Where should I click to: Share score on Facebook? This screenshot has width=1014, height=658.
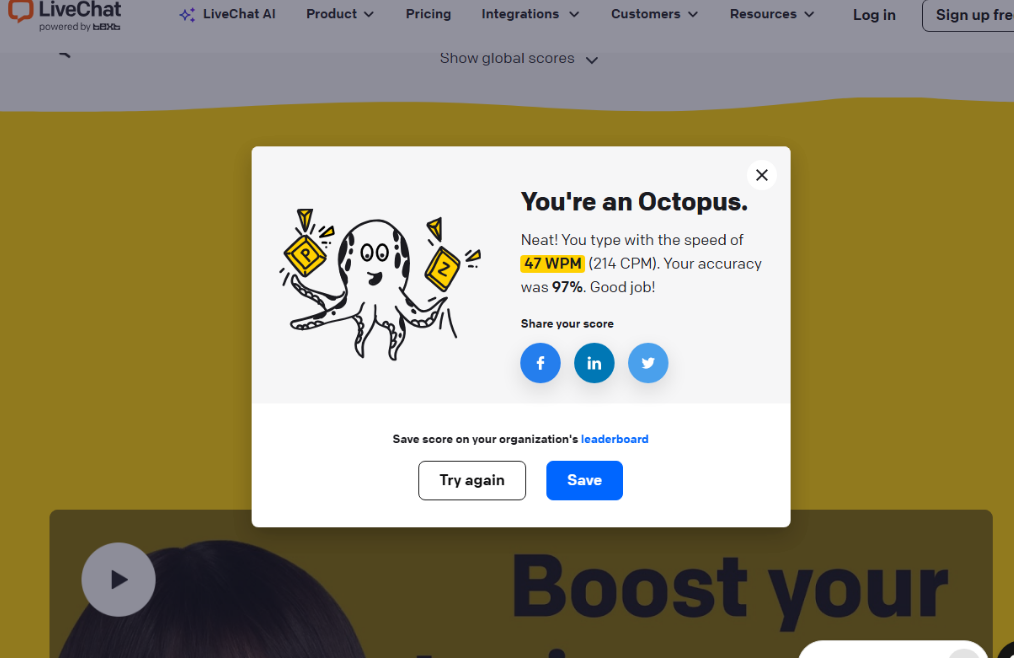pyautogui.click(x=540, y=363)
